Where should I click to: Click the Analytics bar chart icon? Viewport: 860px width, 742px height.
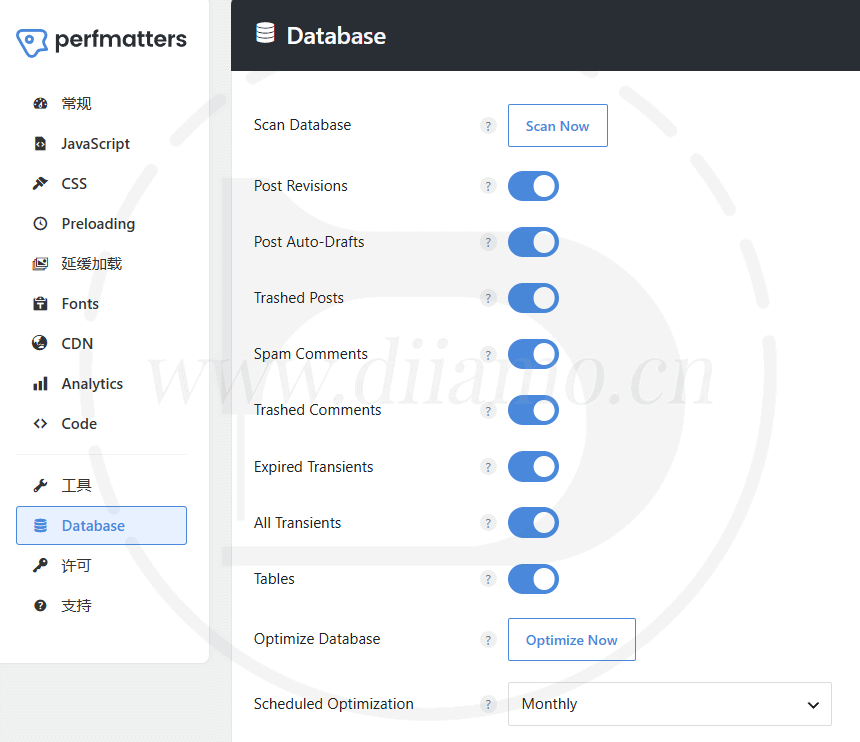pyautogui.click(x=40, y=383)
